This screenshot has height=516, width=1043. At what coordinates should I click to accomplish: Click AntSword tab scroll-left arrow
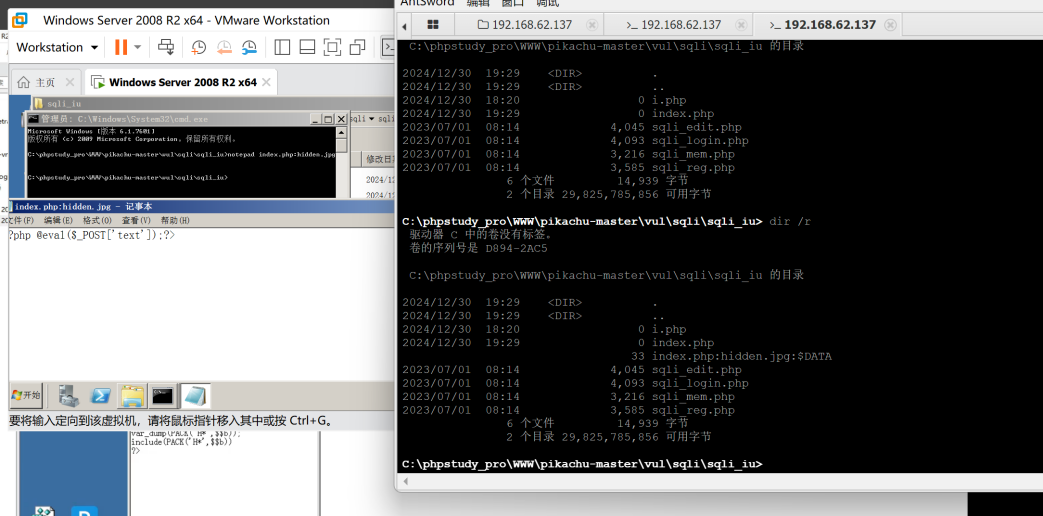pyautogui.click(x=405, y=25)
